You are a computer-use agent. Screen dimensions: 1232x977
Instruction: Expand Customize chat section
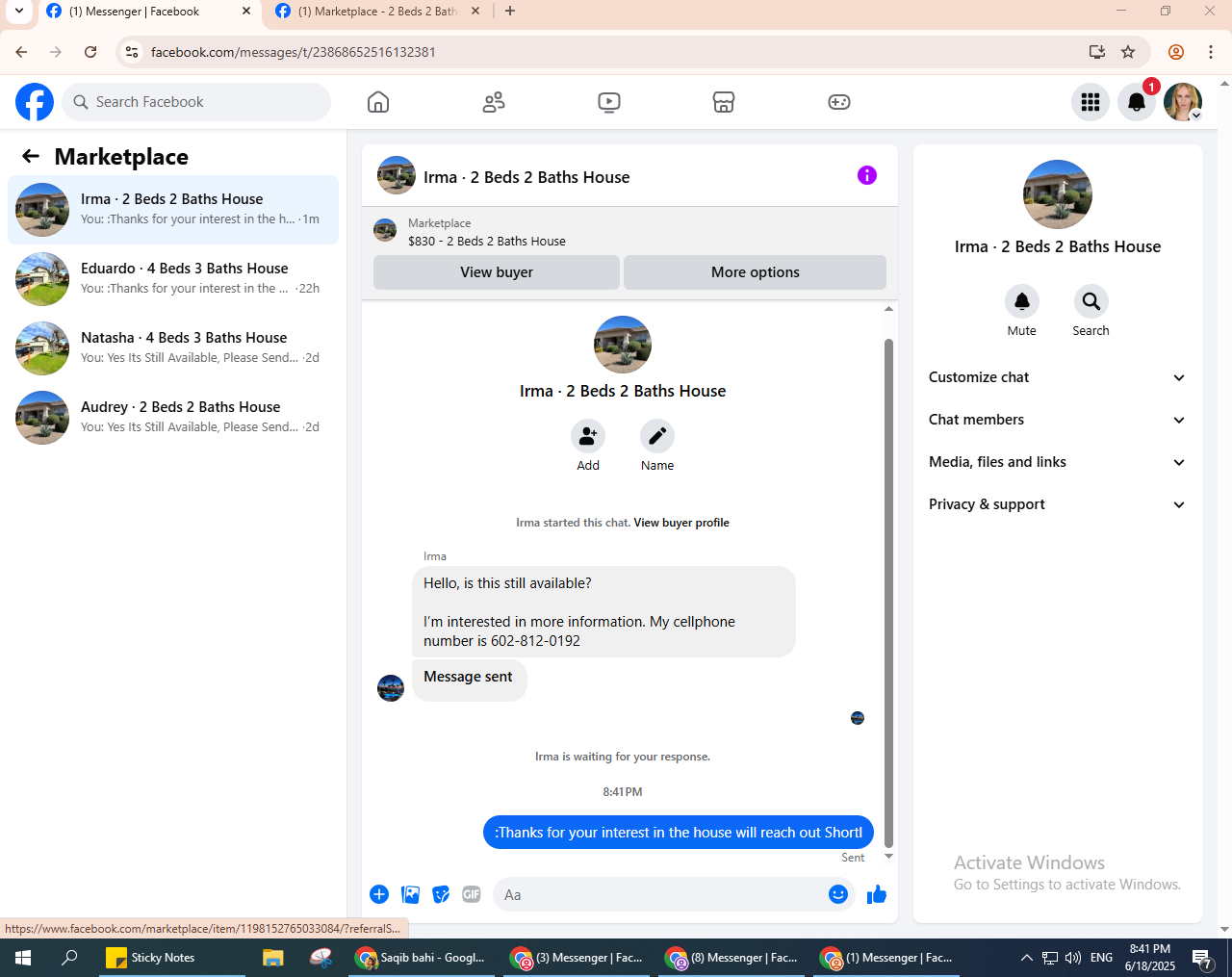[x=1057, y=377]
